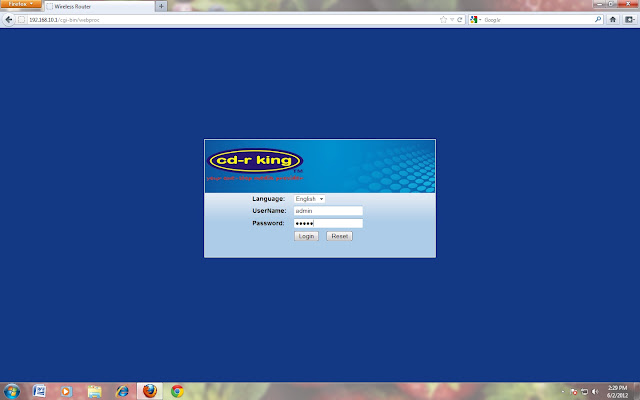The width and height of the screenshot is (640, 400).
Task: Open Google Chrome from the taskbar
Action: [177, 391]
